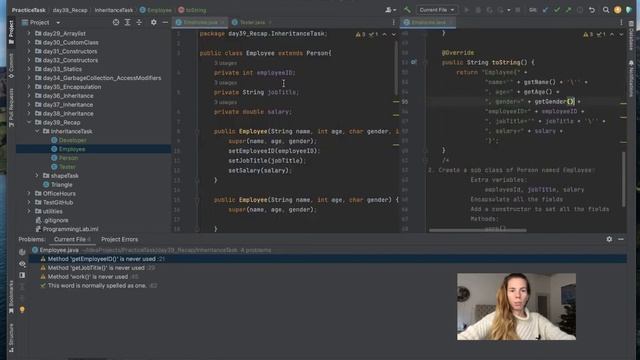Open Problems panel gear settings
640x360 pixels.
609,239
